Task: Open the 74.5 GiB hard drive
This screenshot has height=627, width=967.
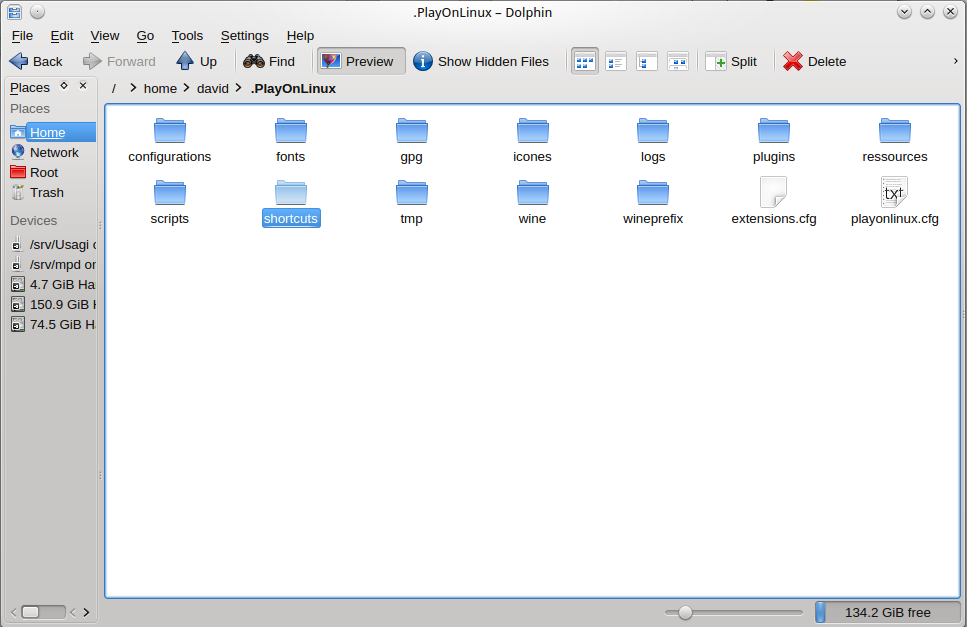Action: pos(52,324)
